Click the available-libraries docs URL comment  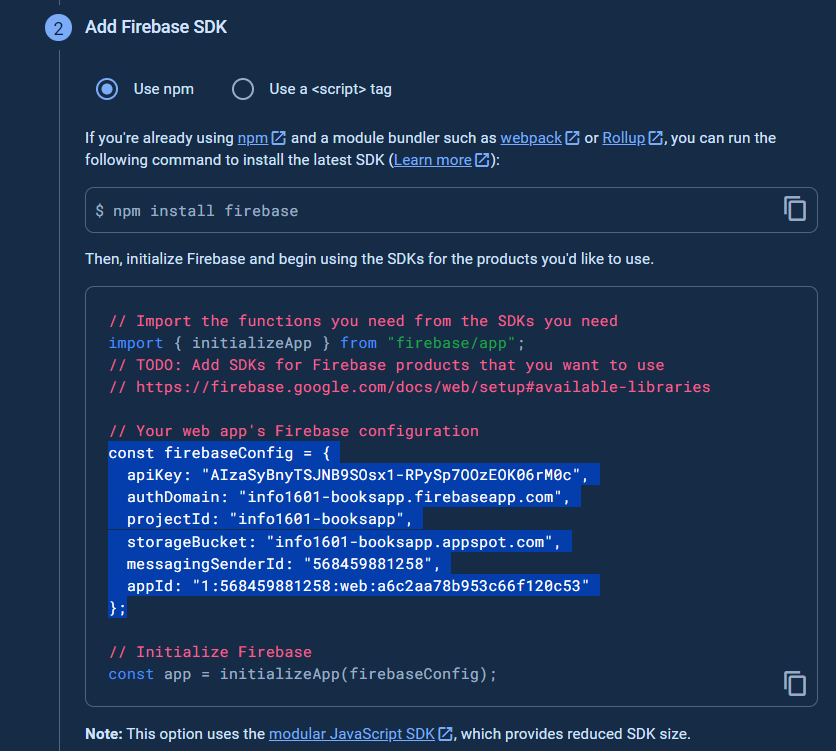409,387
